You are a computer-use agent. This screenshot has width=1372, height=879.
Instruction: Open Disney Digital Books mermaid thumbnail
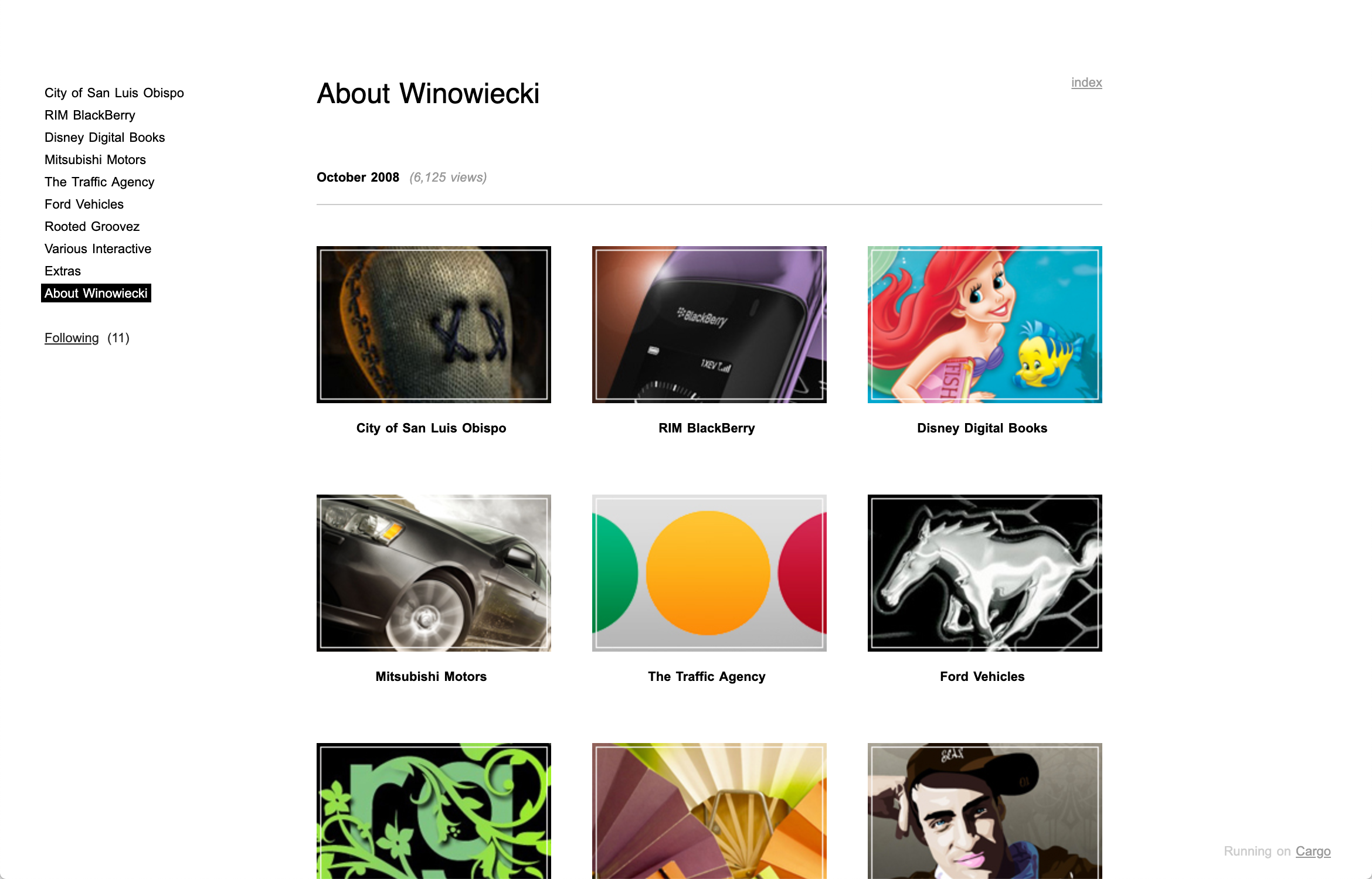coord(984,324)
